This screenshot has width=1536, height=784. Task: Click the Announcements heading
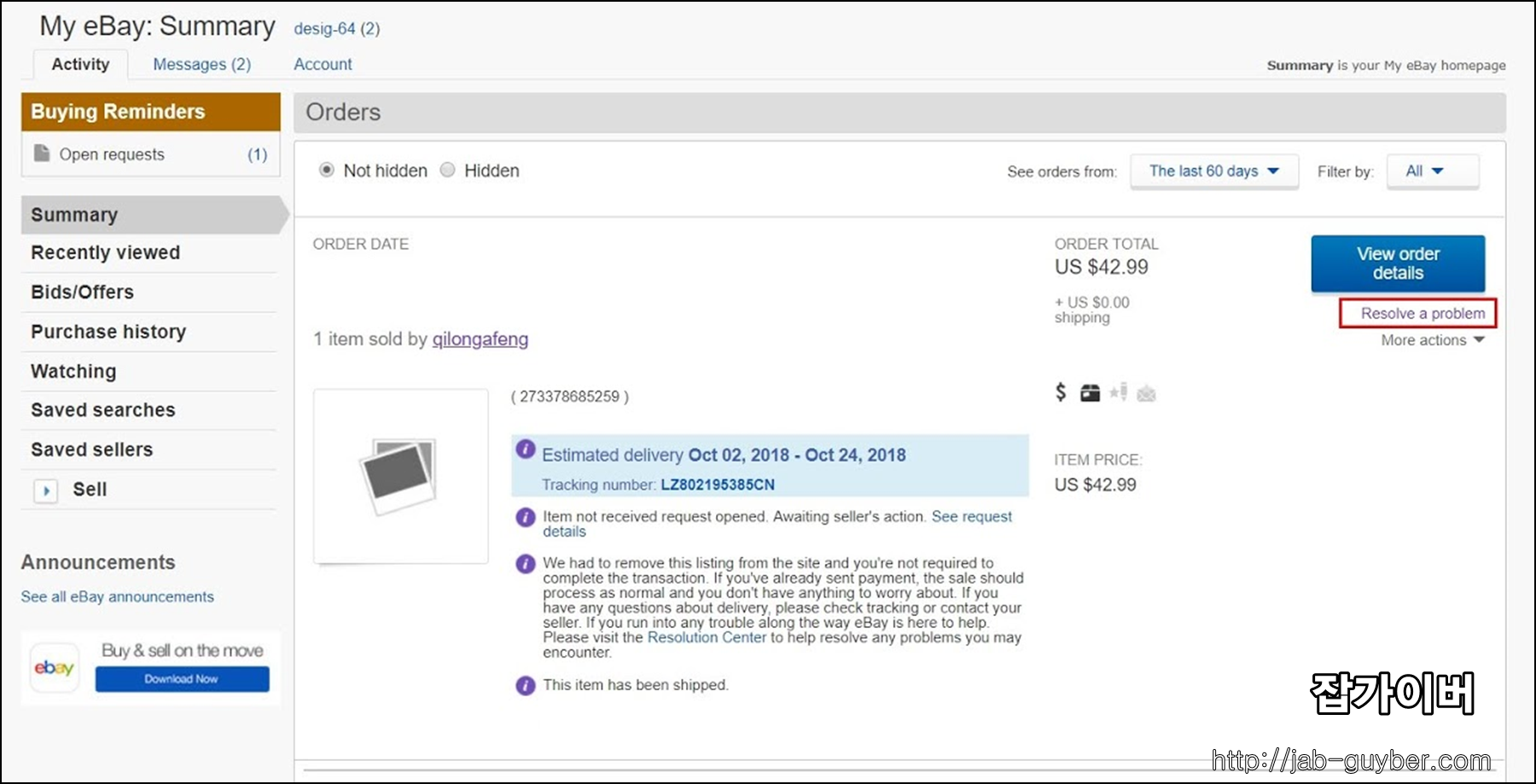(98, 563)
